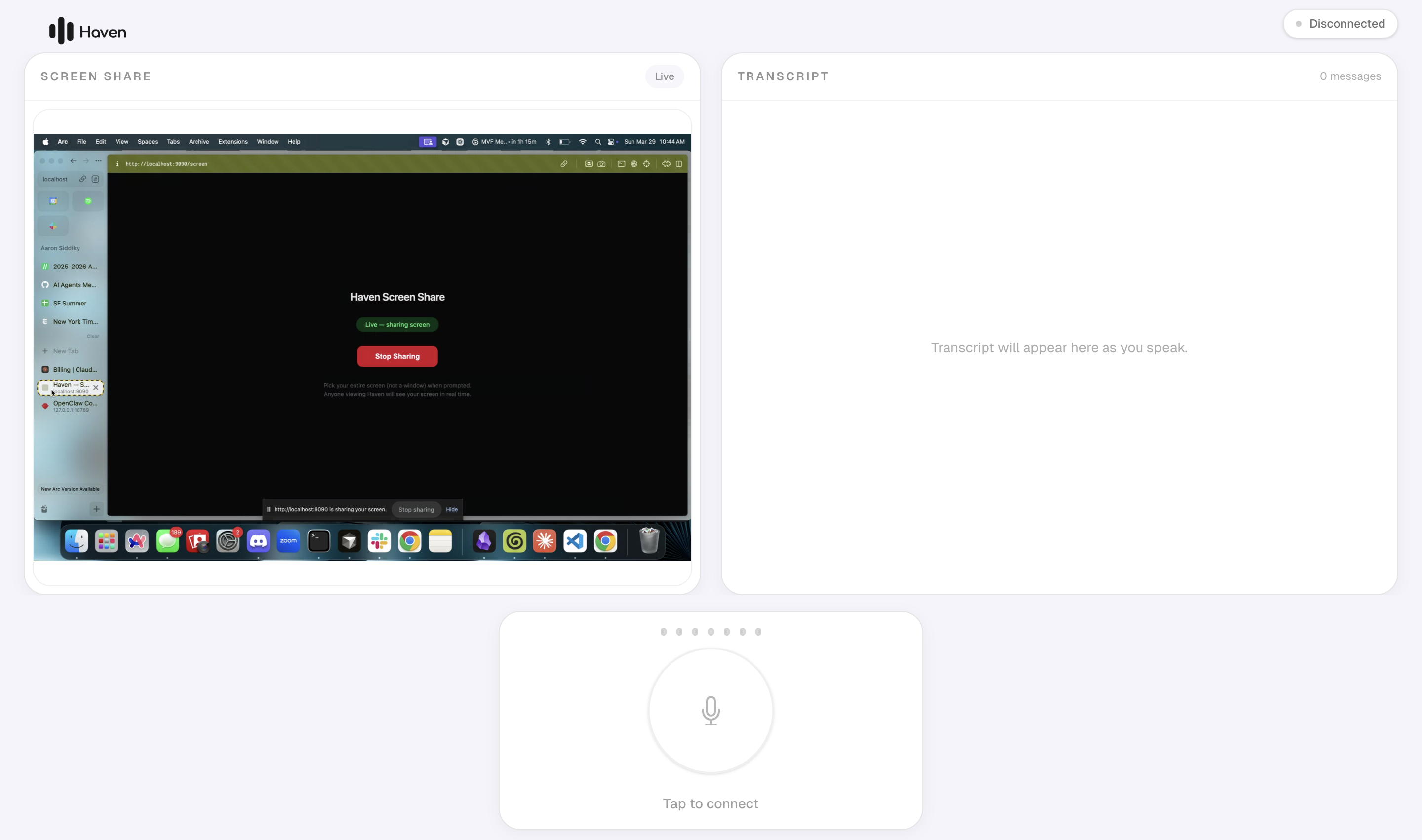The width and height of the screenshot is (1422, 840).
Task: Click the camera capture icon in Arc toolbar
Action: (x=601, y=164)
